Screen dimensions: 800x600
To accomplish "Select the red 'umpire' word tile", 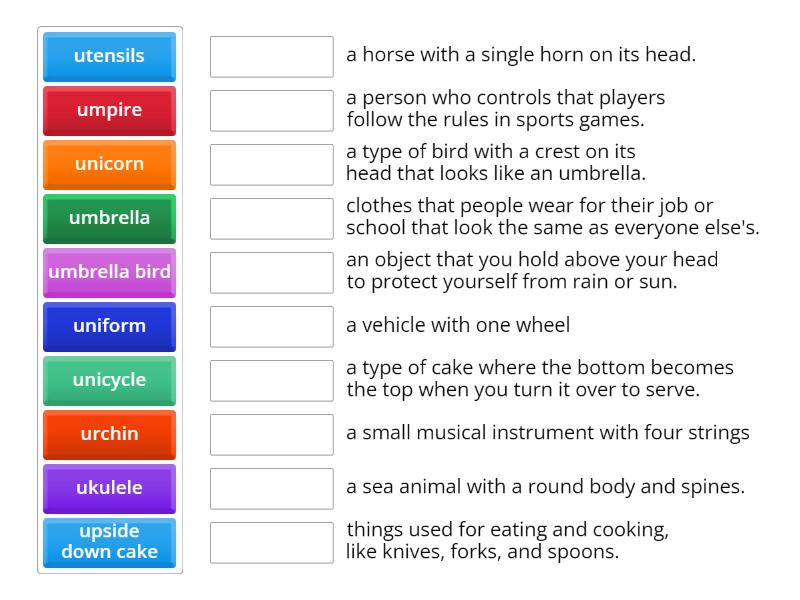I will [109, 110].
